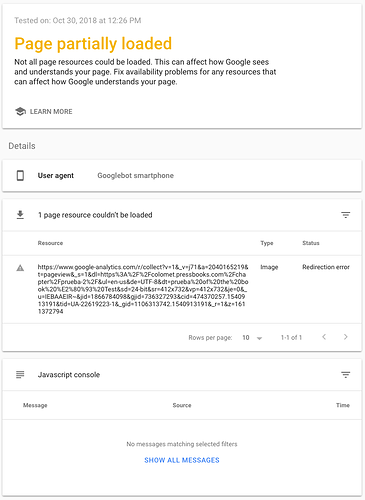This screenshot has height=500, width=365.
Task: Go to the next page of rows
Action: tap(346, 337)
